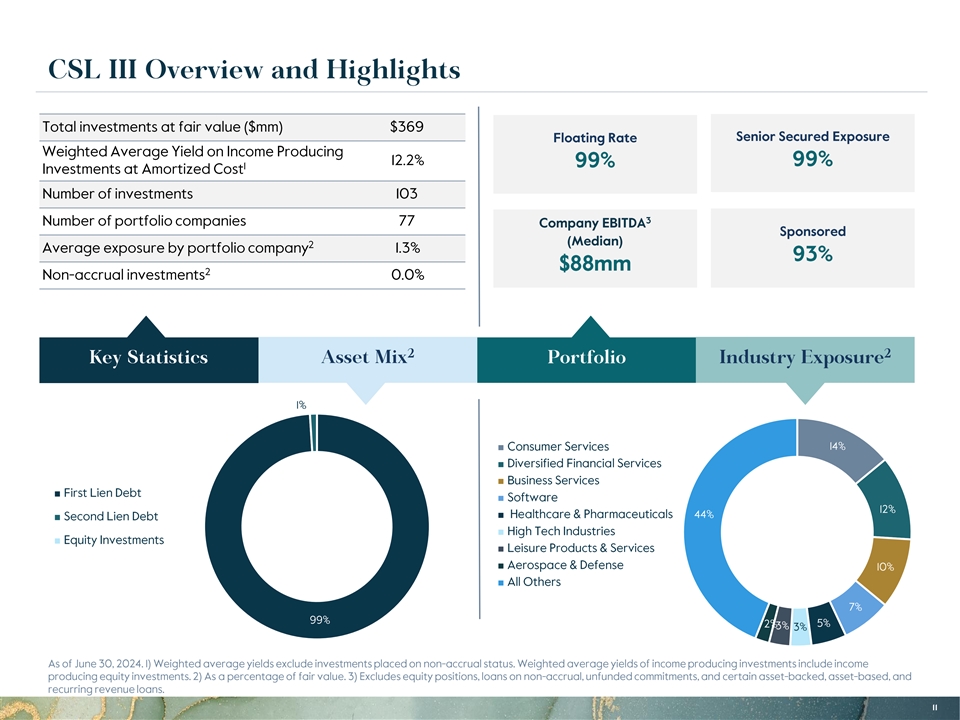The image size is (960, 720).
Task: Select the All Others legend entry
Action: pyautogui.click(x=534, y=582)
